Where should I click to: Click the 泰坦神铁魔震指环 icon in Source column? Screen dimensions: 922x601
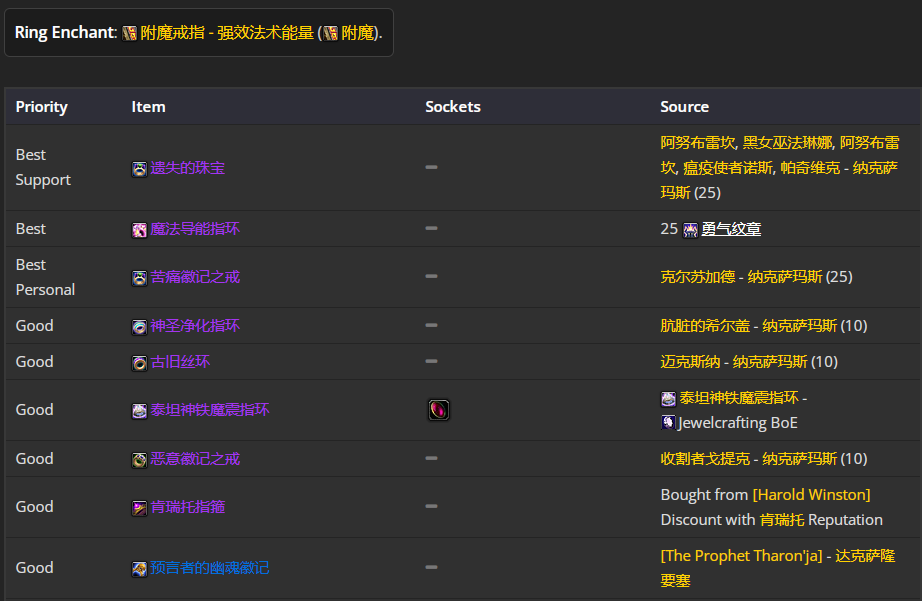tap(669, 399)
